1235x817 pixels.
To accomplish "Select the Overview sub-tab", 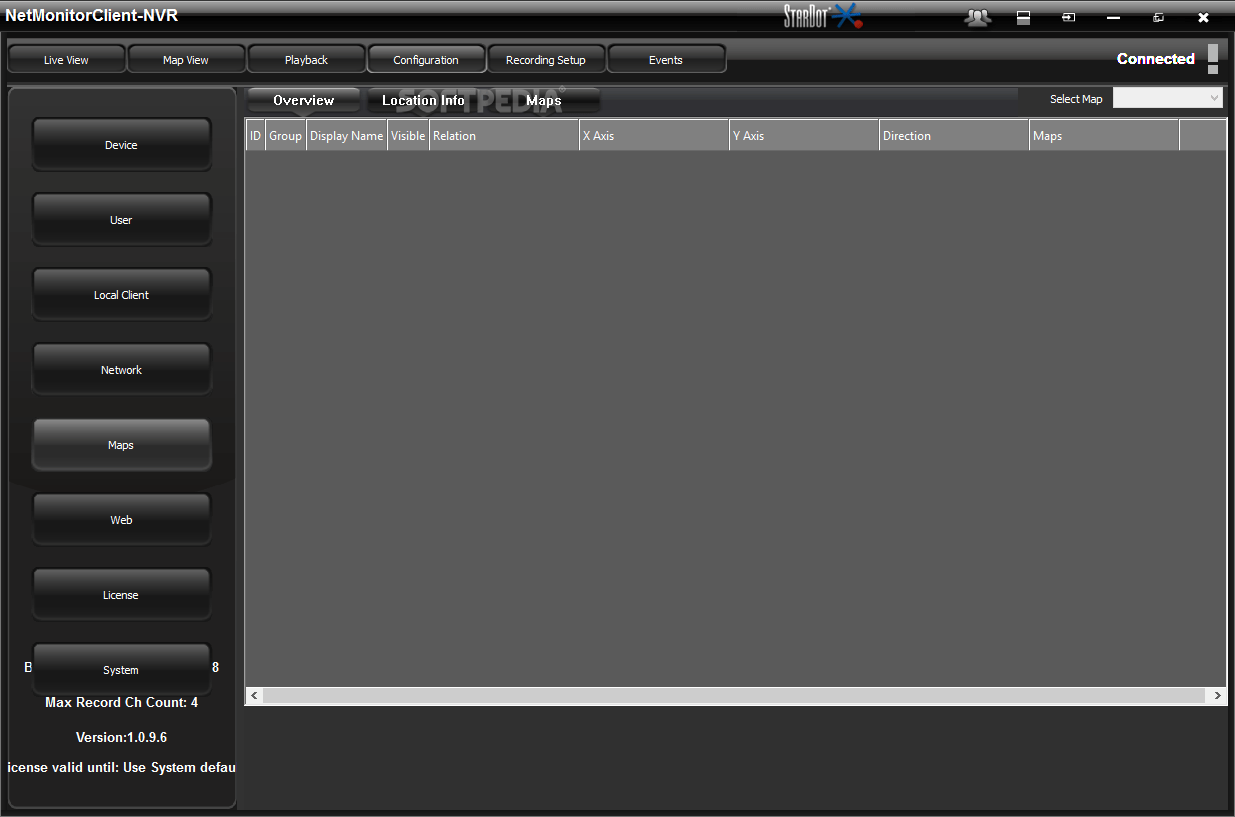I will click(304, 100).
